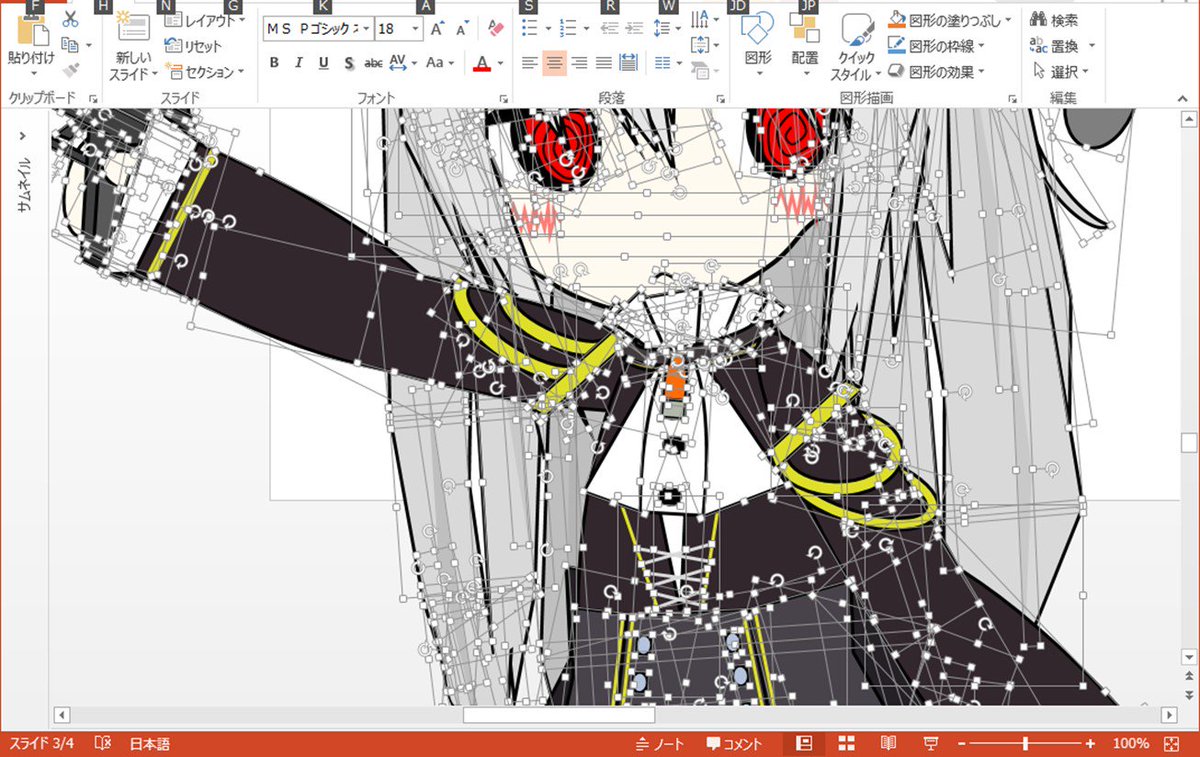
Task: Decrease the paragraph indent level
Action: (x=608, y=29)
